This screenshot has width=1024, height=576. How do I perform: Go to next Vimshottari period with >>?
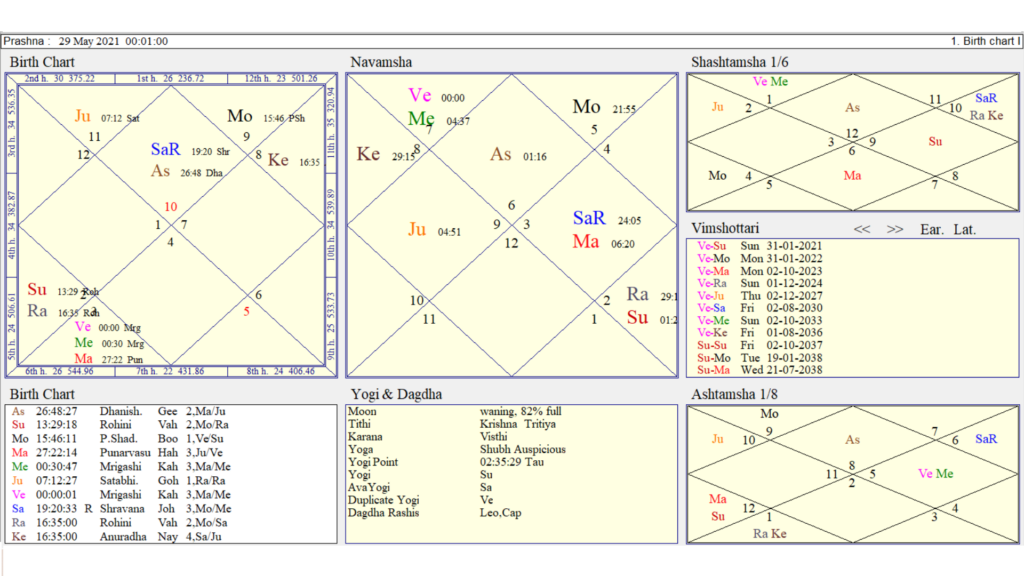coord(895,229)
